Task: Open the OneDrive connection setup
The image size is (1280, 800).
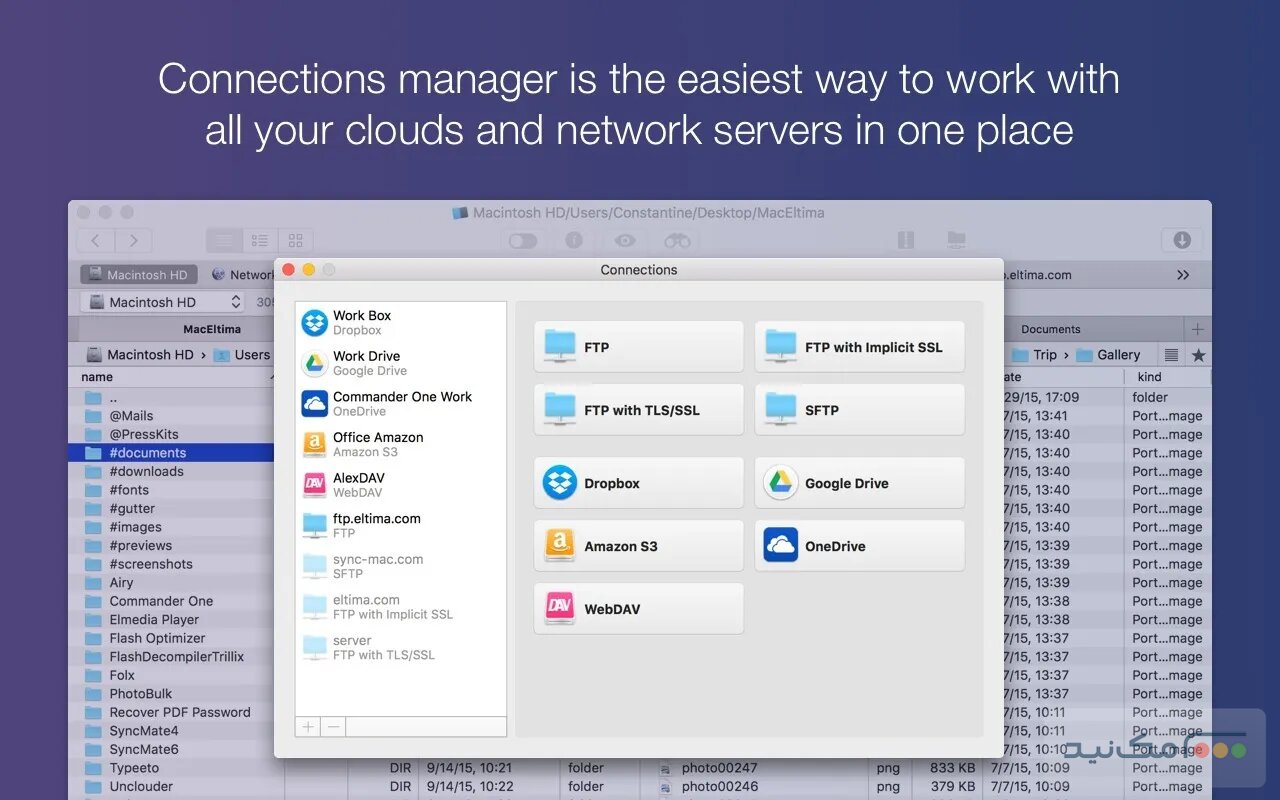Action: [859, 546]
